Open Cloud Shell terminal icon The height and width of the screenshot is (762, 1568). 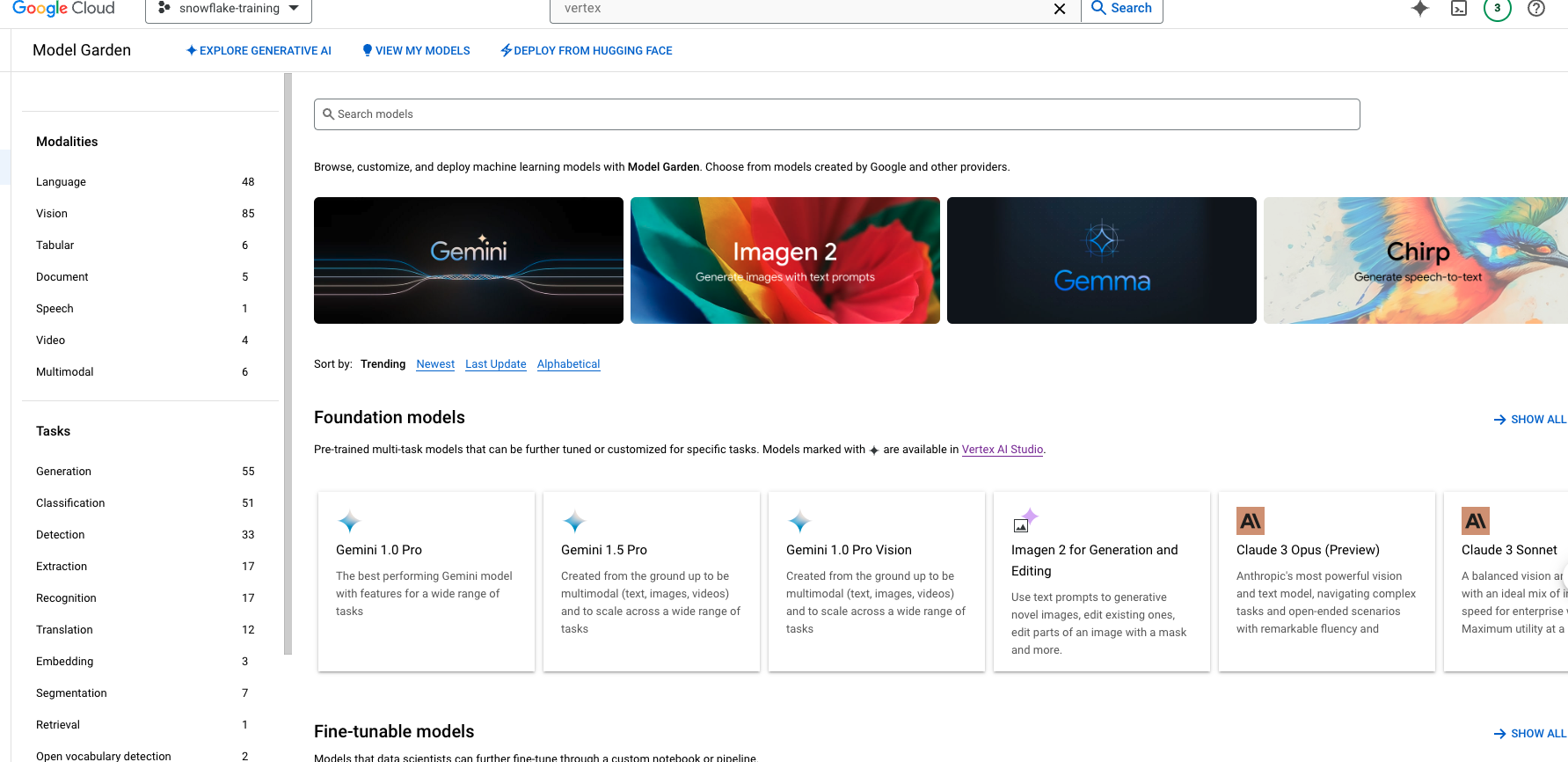tap(1458, 9)
